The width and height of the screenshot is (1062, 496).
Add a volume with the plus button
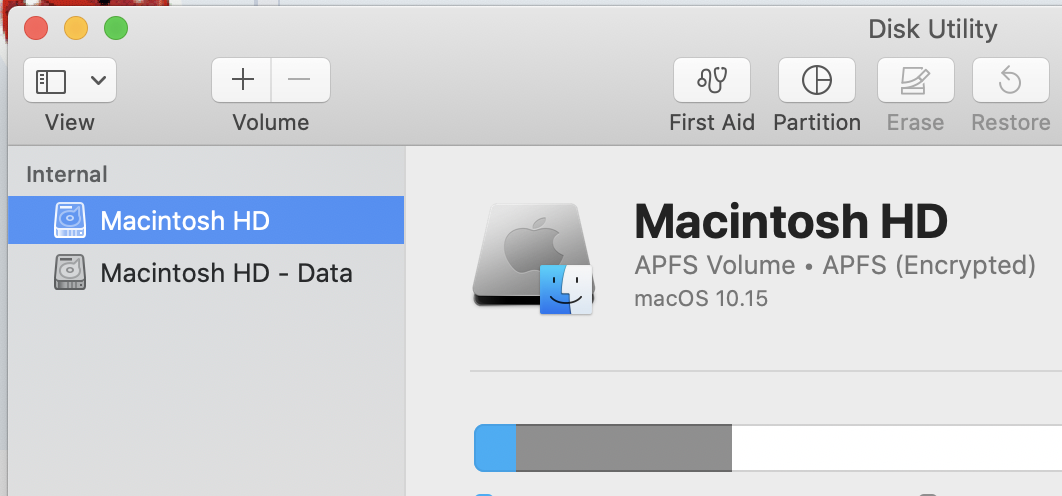pos(242,80)
